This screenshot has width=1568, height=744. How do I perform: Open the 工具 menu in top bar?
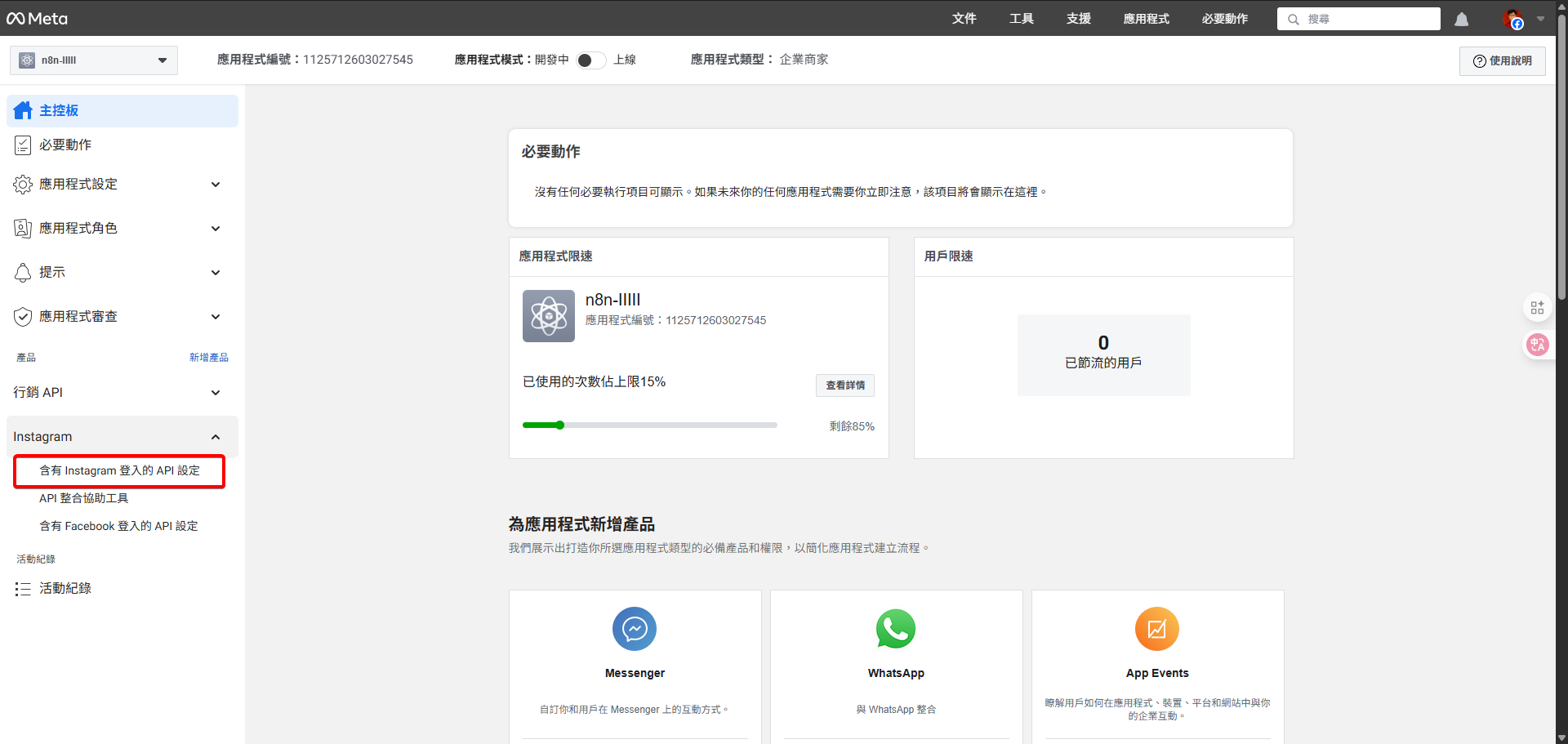pos(1021,18)
